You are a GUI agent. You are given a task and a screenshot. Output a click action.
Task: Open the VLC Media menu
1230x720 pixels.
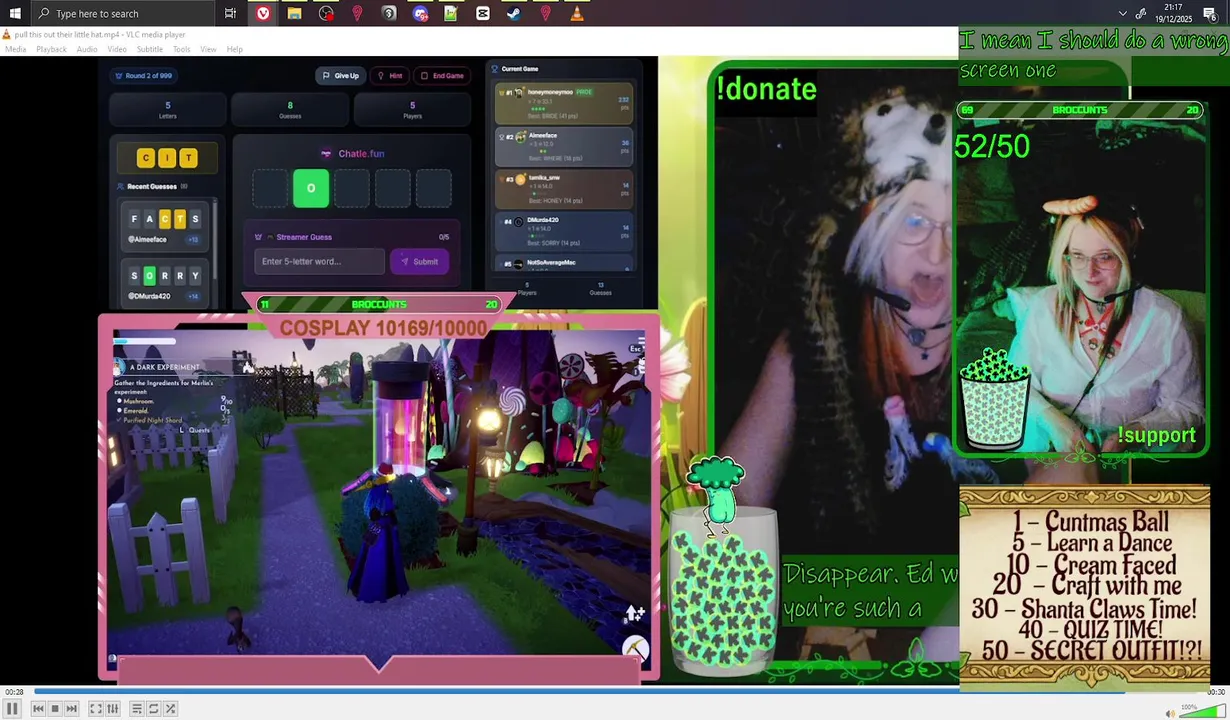(x=15, y=49)
